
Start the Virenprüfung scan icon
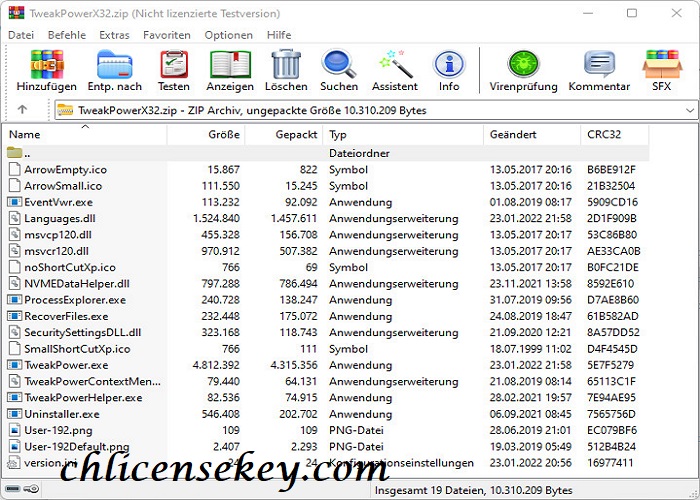[x=523, y=65]
